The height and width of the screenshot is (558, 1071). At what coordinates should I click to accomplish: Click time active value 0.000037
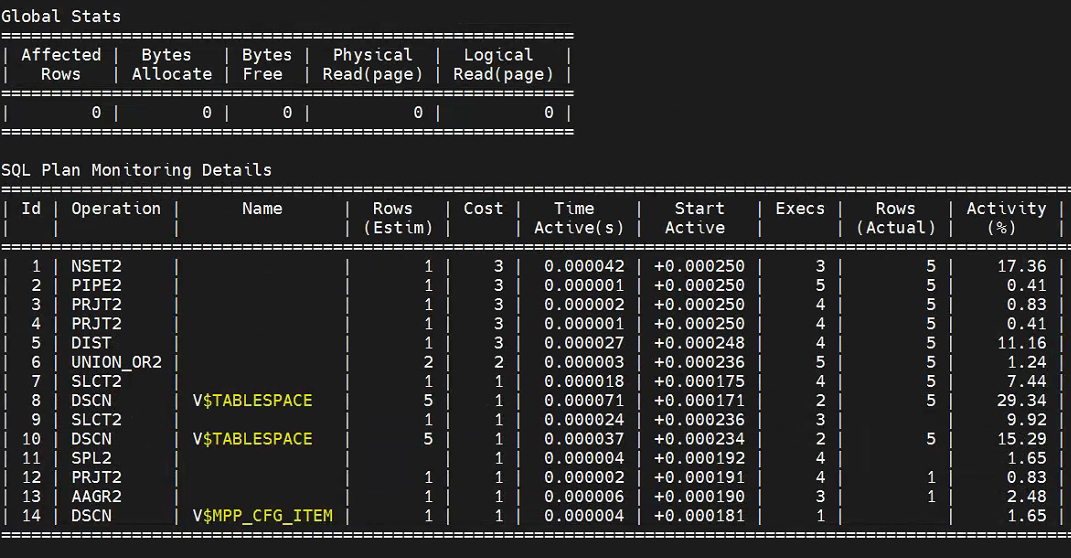coord(584,438)
